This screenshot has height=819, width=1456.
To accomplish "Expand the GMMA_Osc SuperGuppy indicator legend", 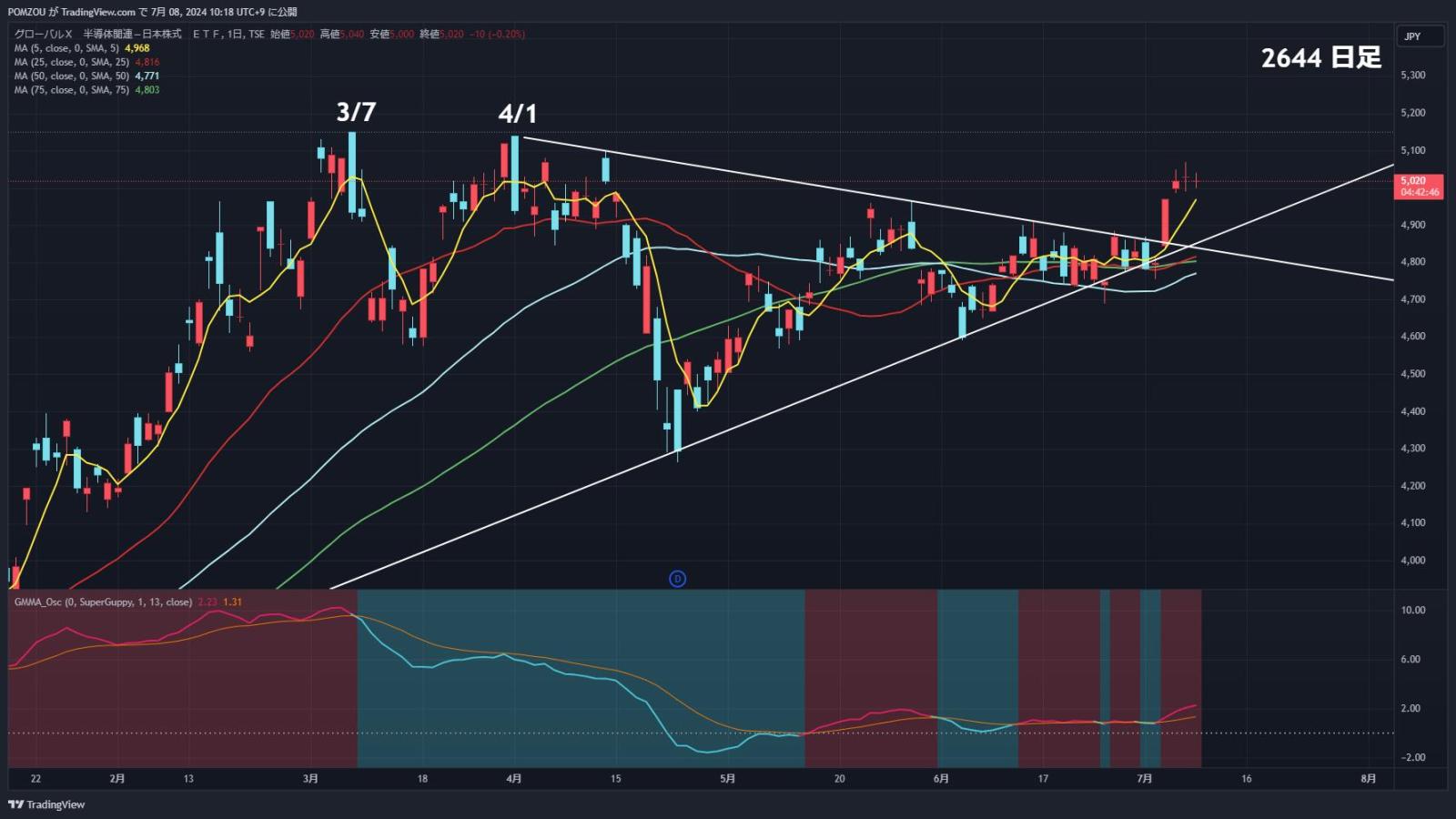I will click(x=103, y=602).
